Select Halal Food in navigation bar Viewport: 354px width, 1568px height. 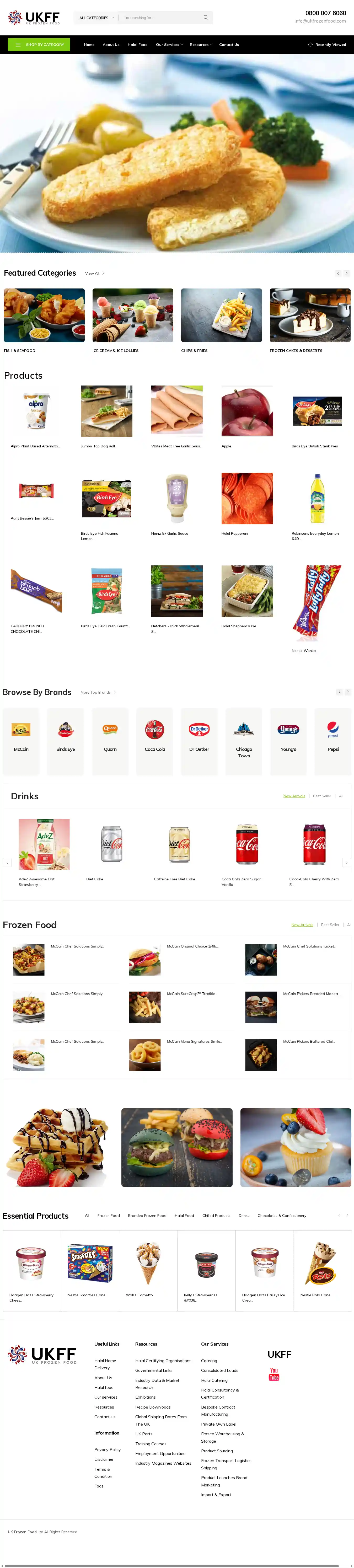[x=137, y=44]
